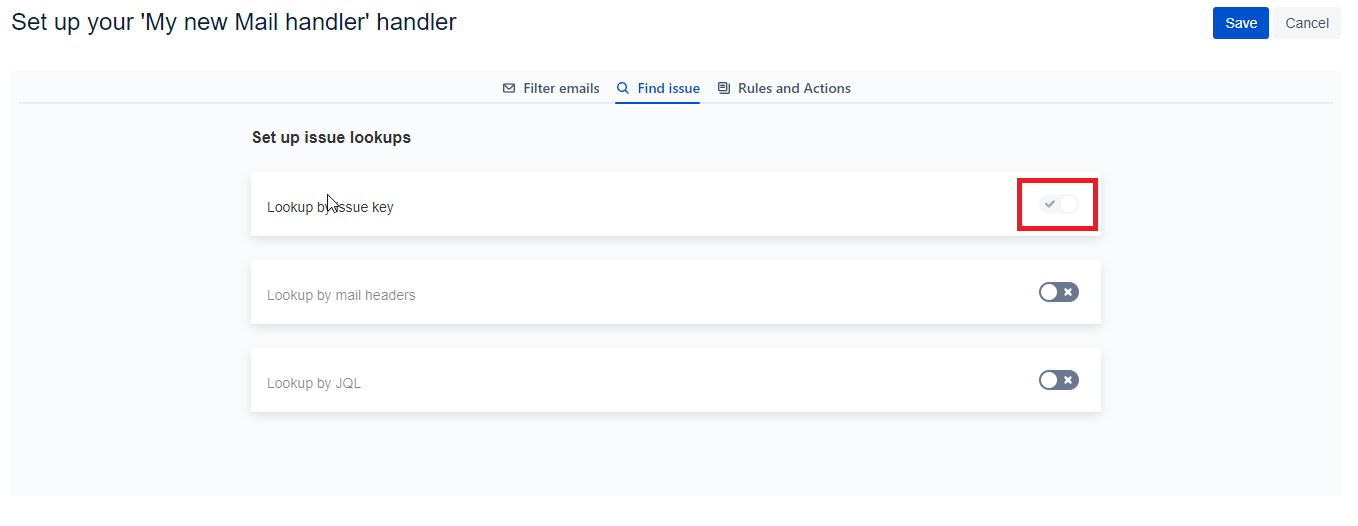Viewport: 1358px width, 526px height.
Task: Click the magnifier icon beside Find issue
Action: point(623,88)
